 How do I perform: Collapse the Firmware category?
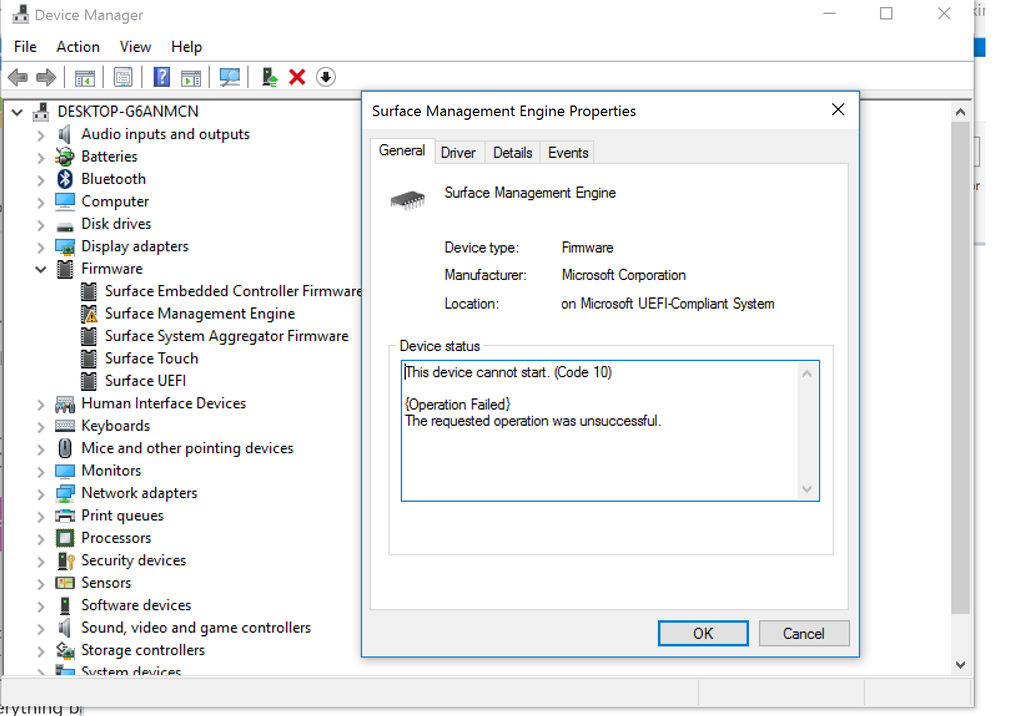(x=40, y=269)
